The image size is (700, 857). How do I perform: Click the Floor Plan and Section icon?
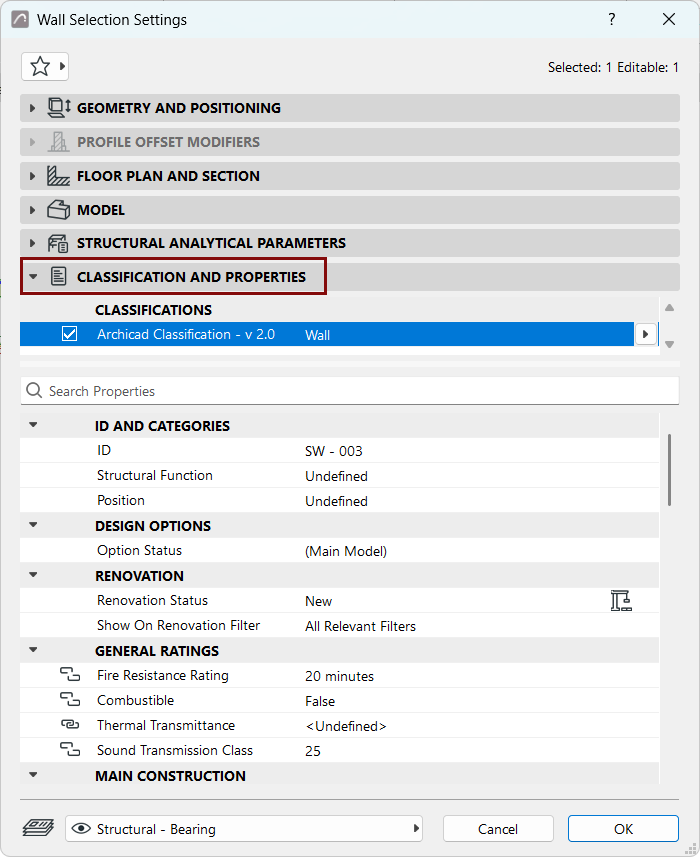tap(58, 176)
